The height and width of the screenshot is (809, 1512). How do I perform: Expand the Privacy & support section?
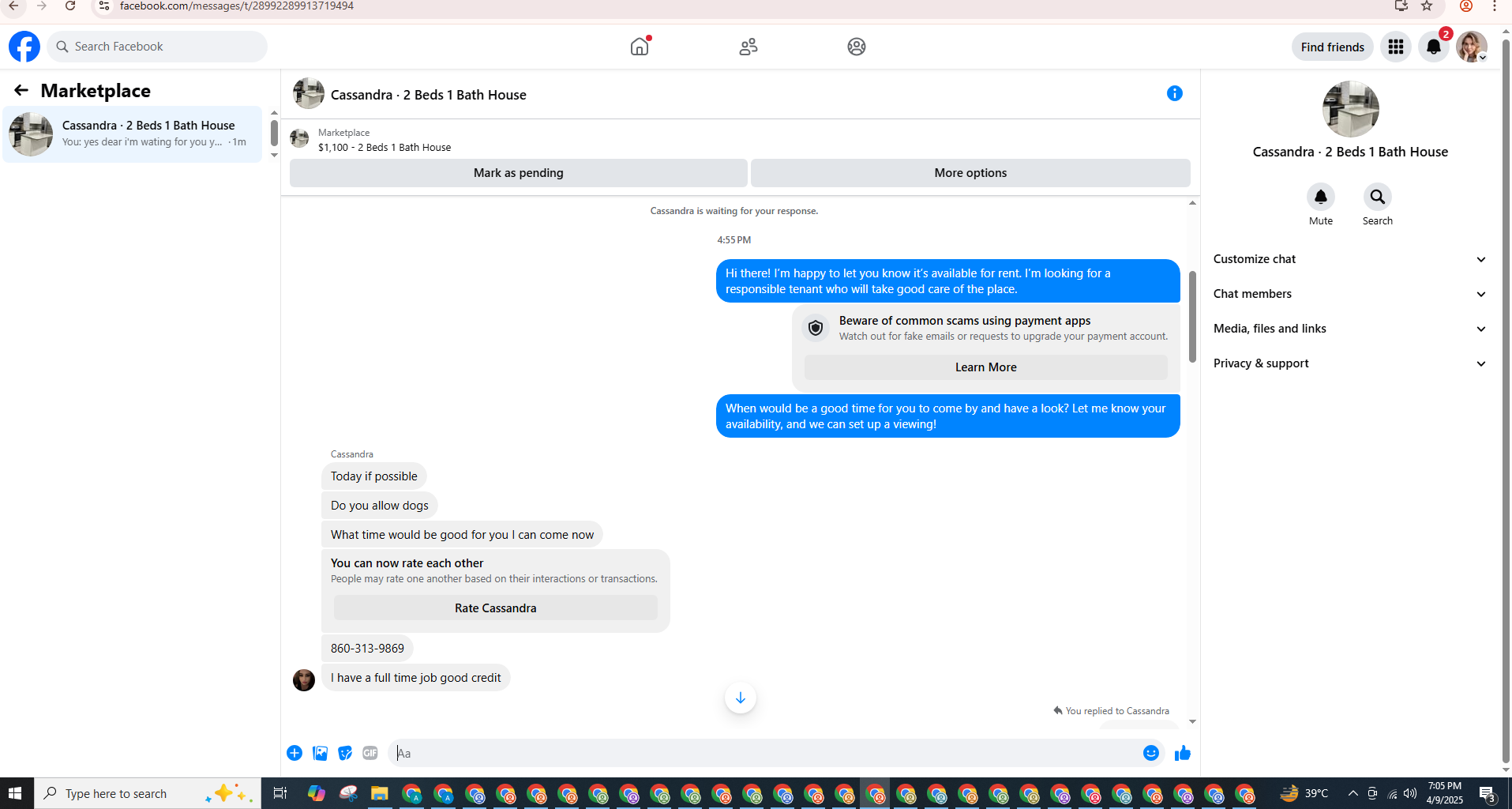[1350, 363]
